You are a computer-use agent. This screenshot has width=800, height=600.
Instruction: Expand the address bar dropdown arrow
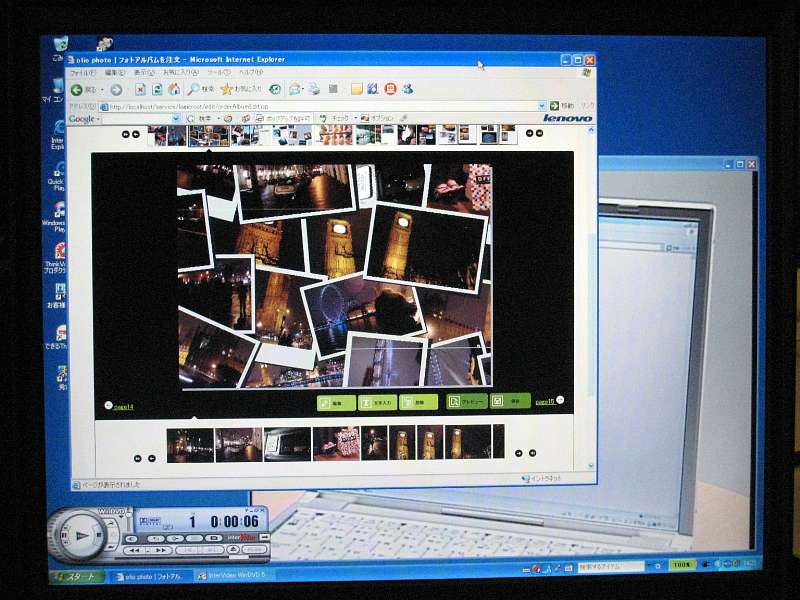tap(542, 106)
